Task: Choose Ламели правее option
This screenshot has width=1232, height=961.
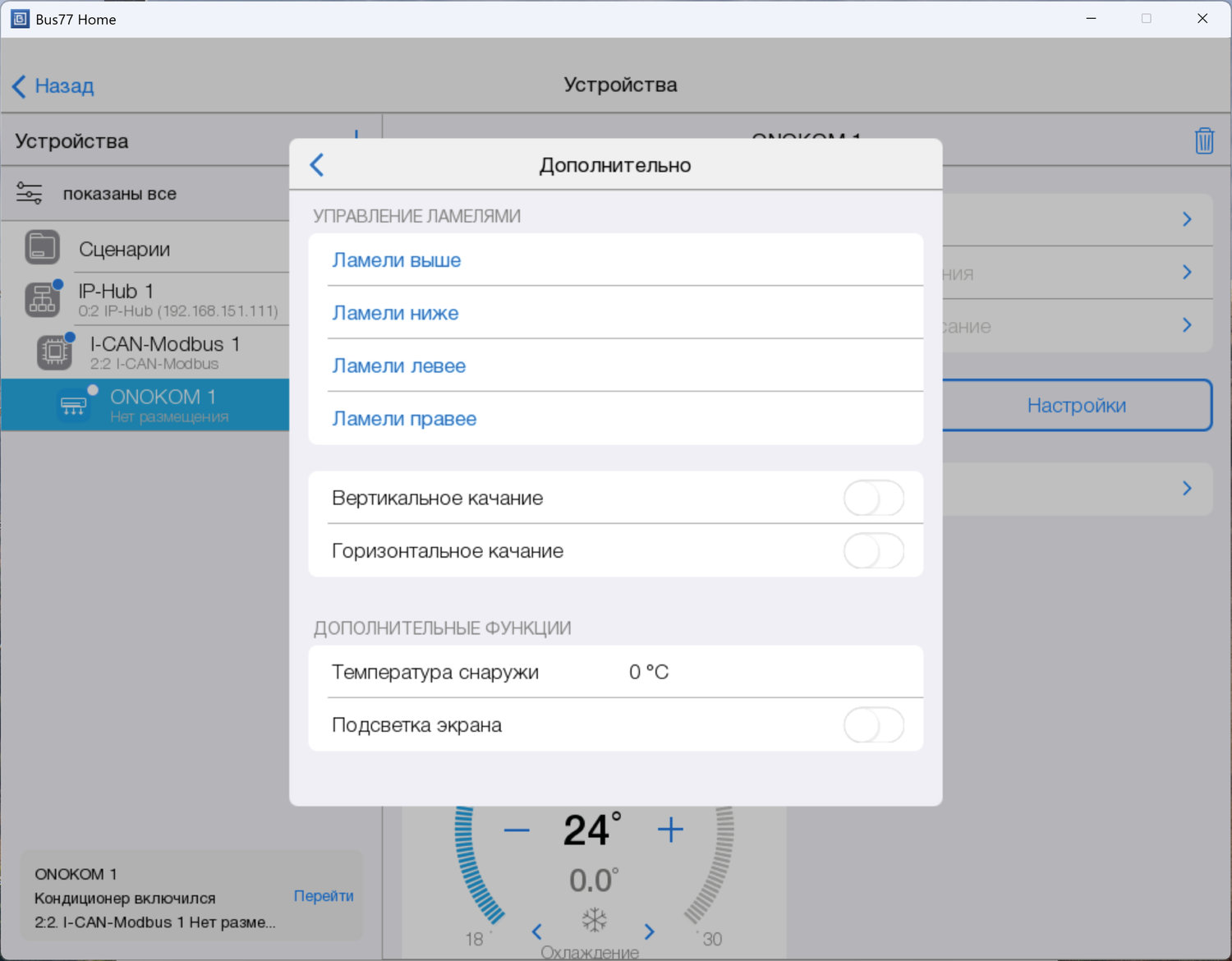Action: click(x=404, y=419)
